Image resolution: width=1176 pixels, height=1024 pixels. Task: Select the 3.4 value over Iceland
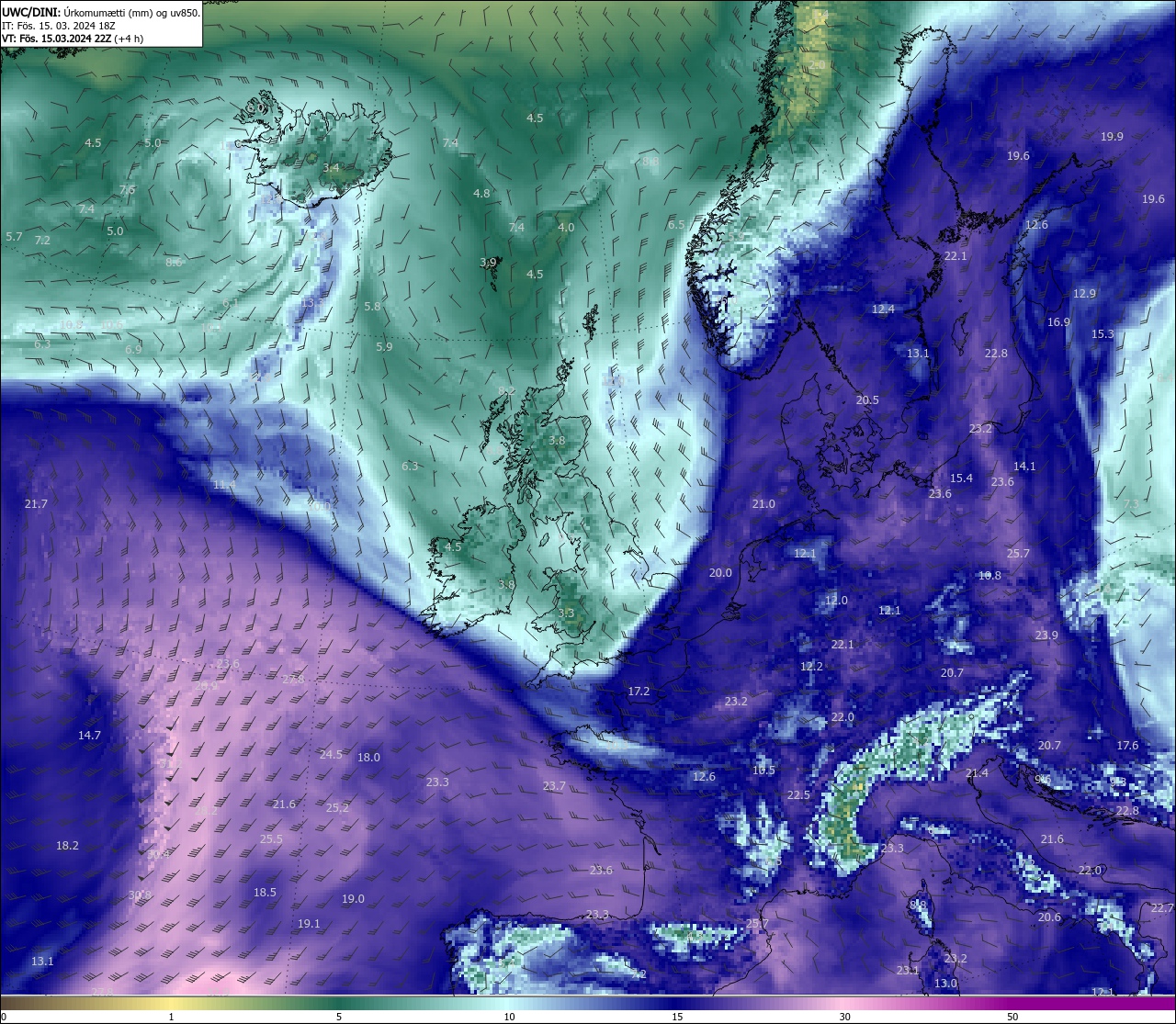331,168
